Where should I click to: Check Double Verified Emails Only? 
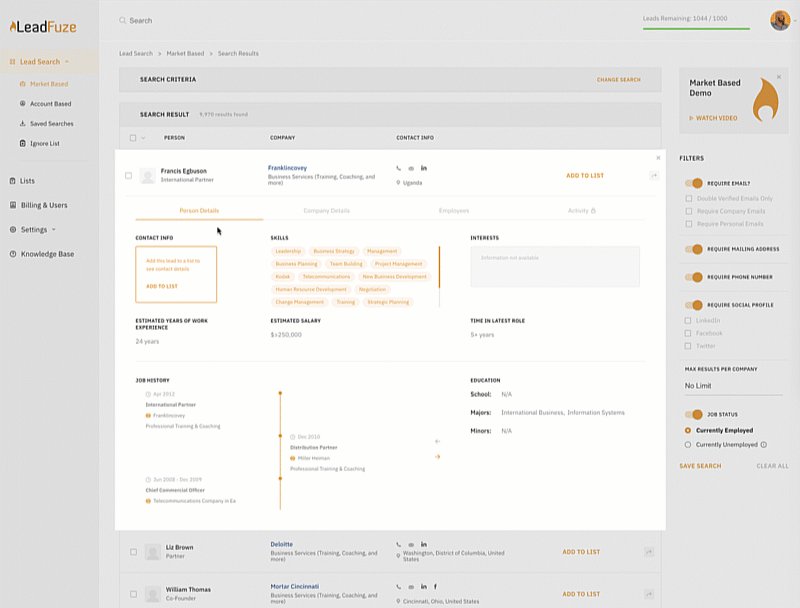(689, 198)
